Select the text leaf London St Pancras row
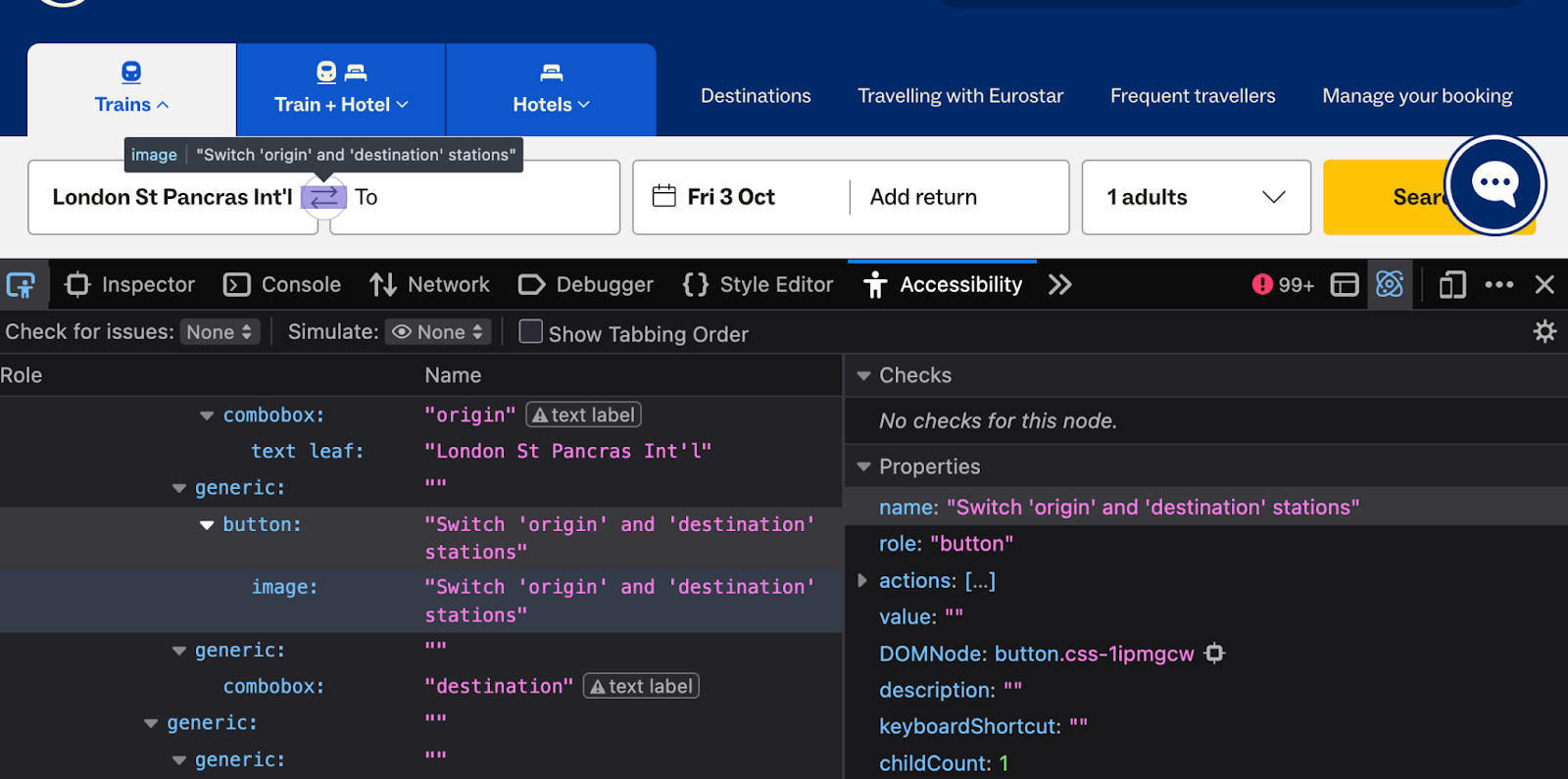Image resolution: width=1568 pixels, height=779 pixels. click(x=421, y=452)
